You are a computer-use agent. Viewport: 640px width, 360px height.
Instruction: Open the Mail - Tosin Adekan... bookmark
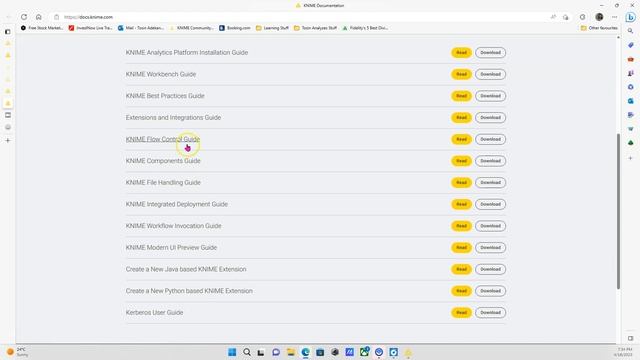coord(141,28)
